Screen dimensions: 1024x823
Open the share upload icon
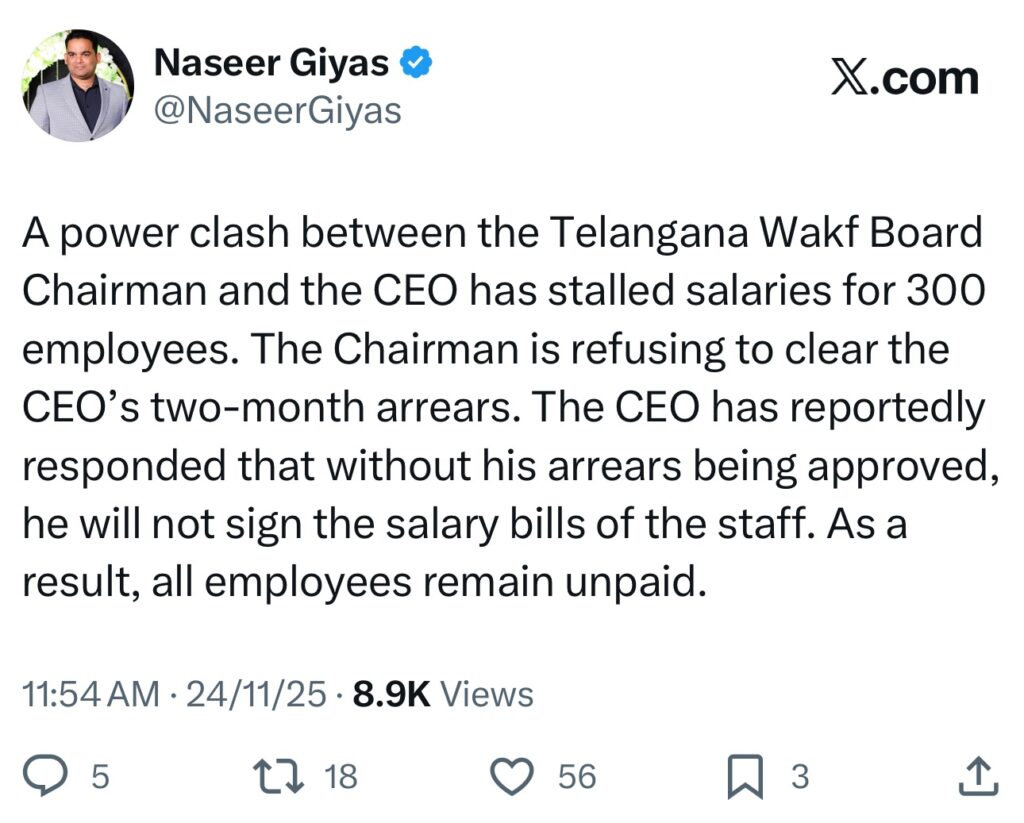(x=976, y=777)
